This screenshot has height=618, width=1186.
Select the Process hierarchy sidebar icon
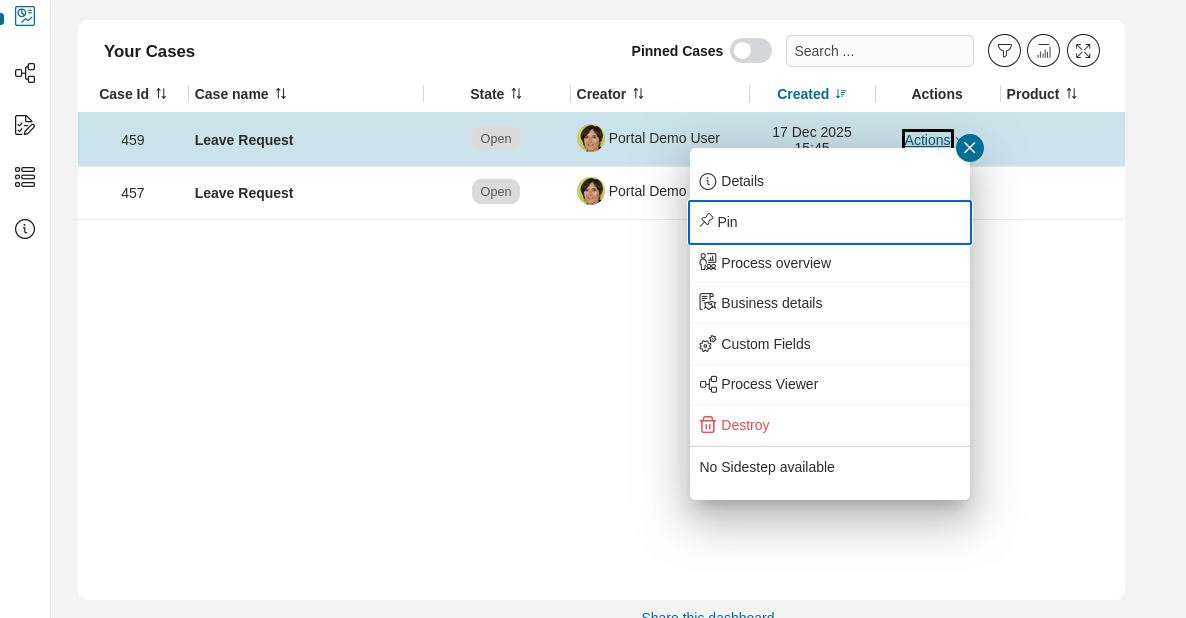(24, 73)
